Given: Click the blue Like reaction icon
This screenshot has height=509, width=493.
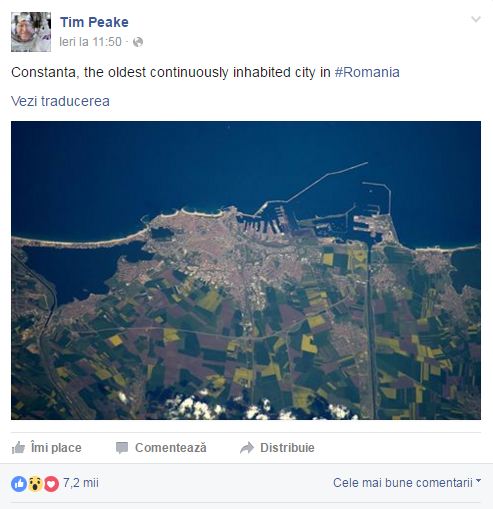Looking at the screenshot, I should 19,484.
